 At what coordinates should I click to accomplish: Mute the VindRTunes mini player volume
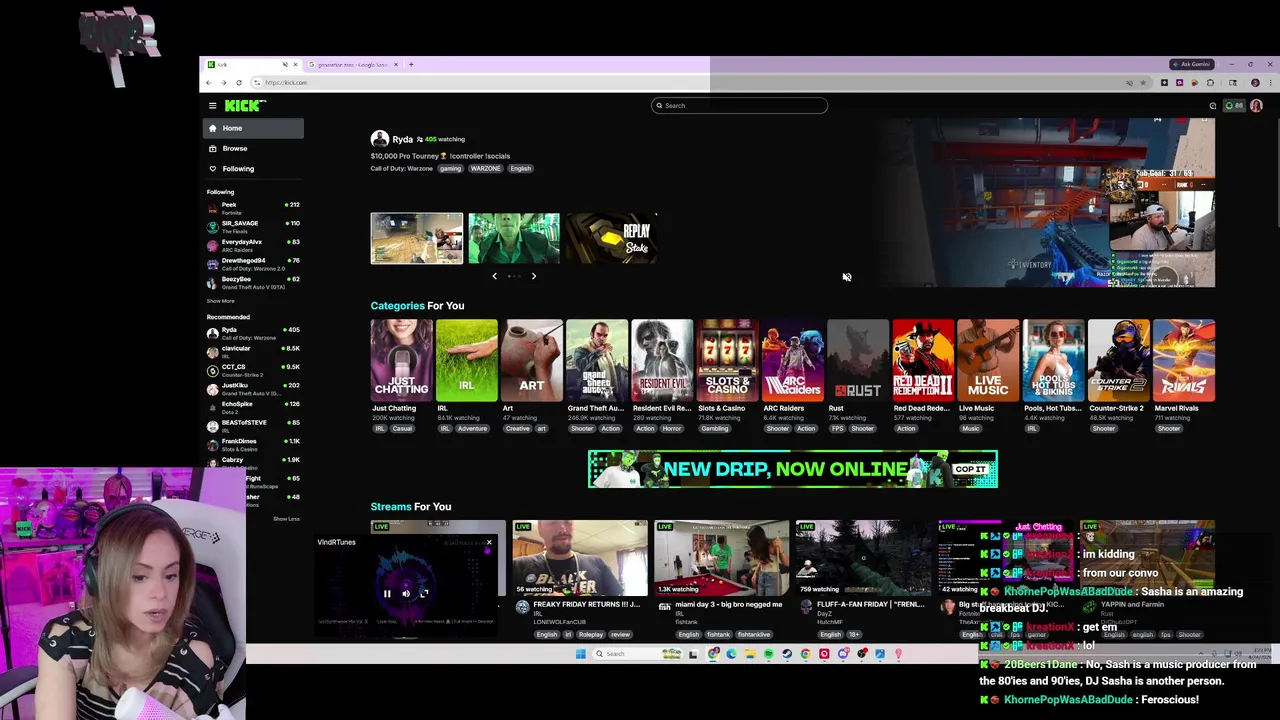(x=406, y=594)
